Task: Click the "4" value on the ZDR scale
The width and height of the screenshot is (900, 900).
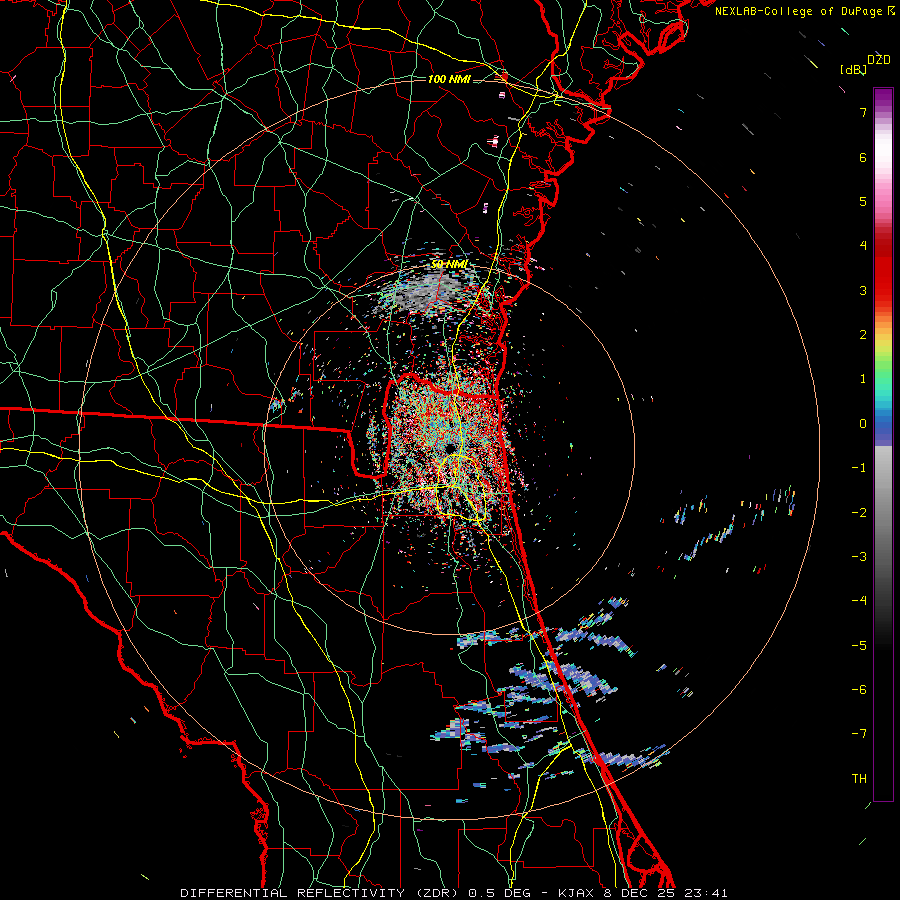Action: click(x=863, y=246)
